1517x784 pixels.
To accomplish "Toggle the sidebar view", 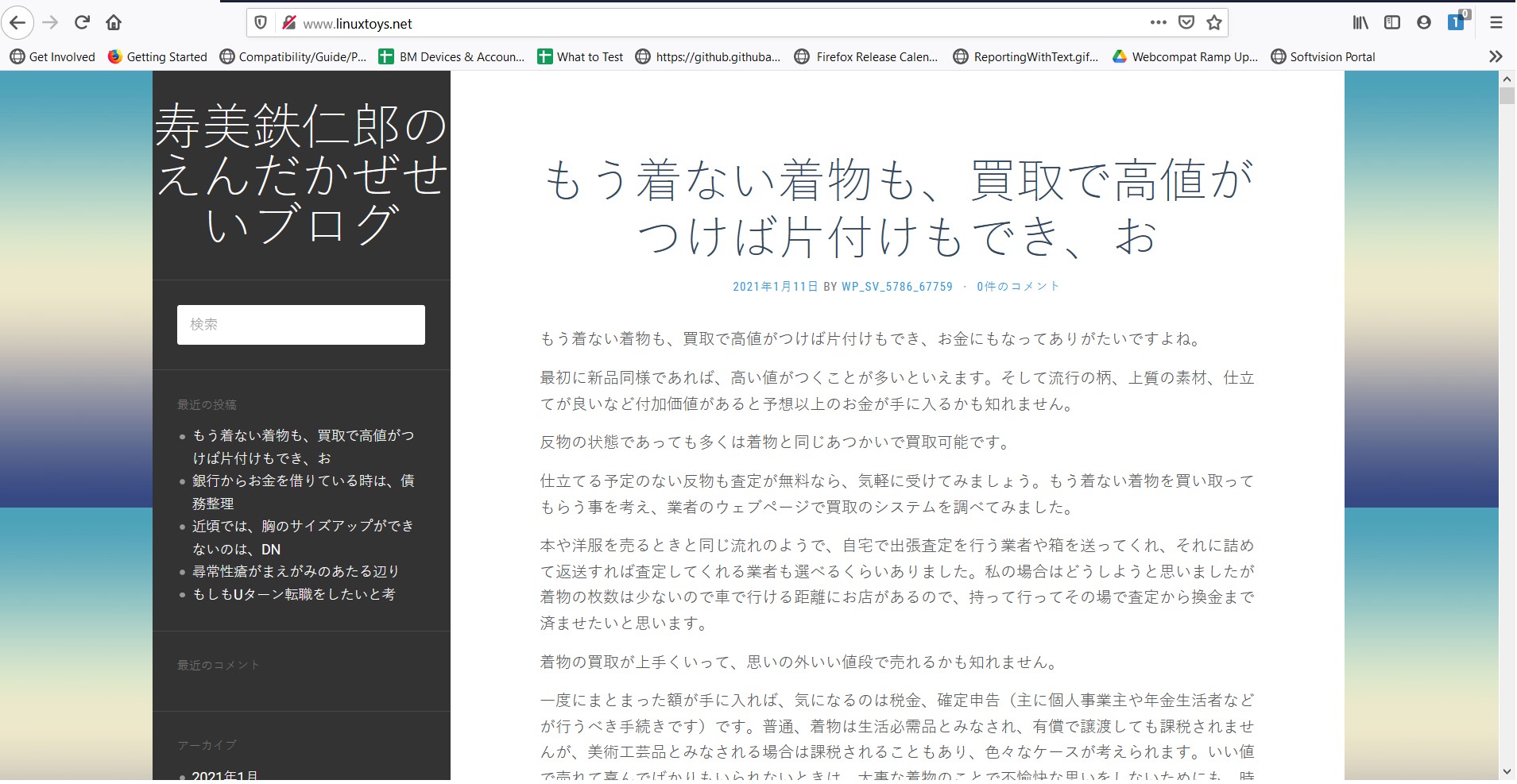I will [1391, 22].
